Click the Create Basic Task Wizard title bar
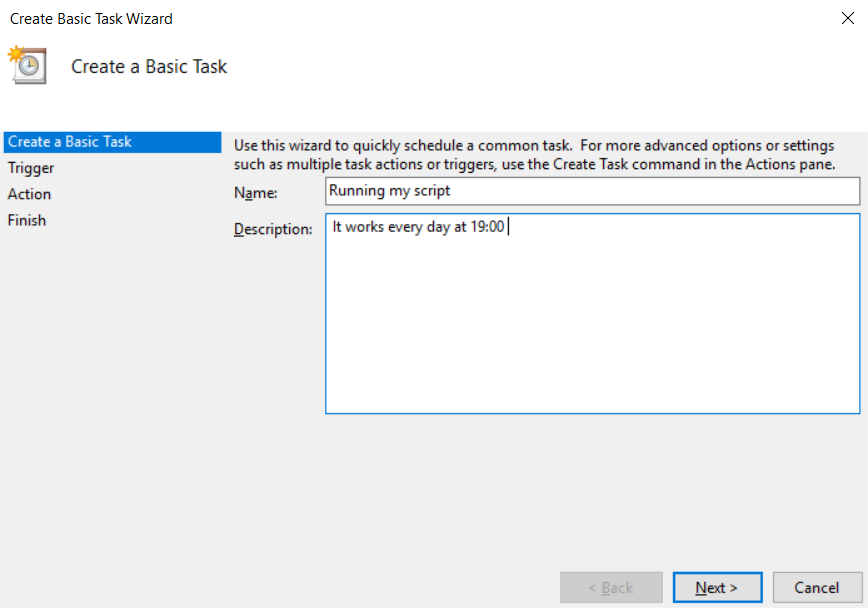 (400, 18)
